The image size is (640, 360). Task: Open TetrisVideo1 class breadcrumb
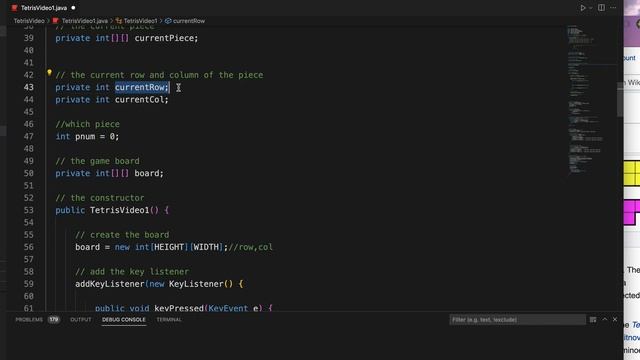(x=140, y=21)
